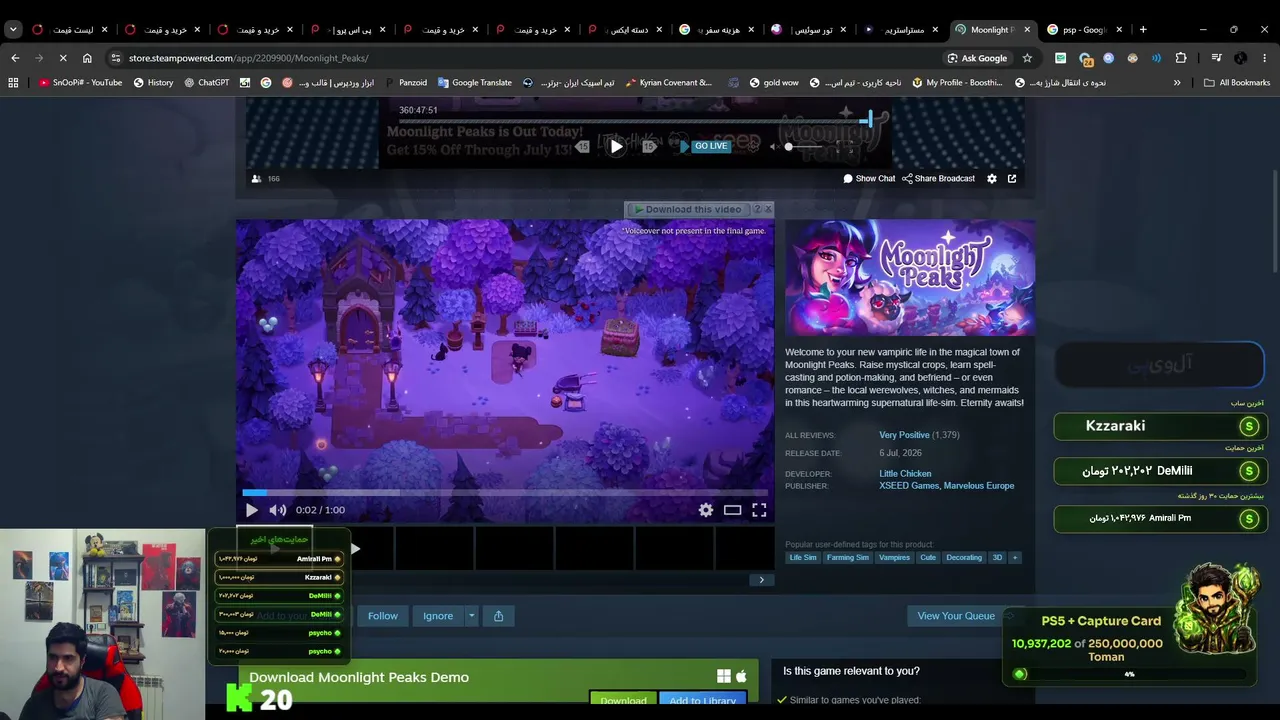Expand more tags with the plus button

coord(1015,558)
